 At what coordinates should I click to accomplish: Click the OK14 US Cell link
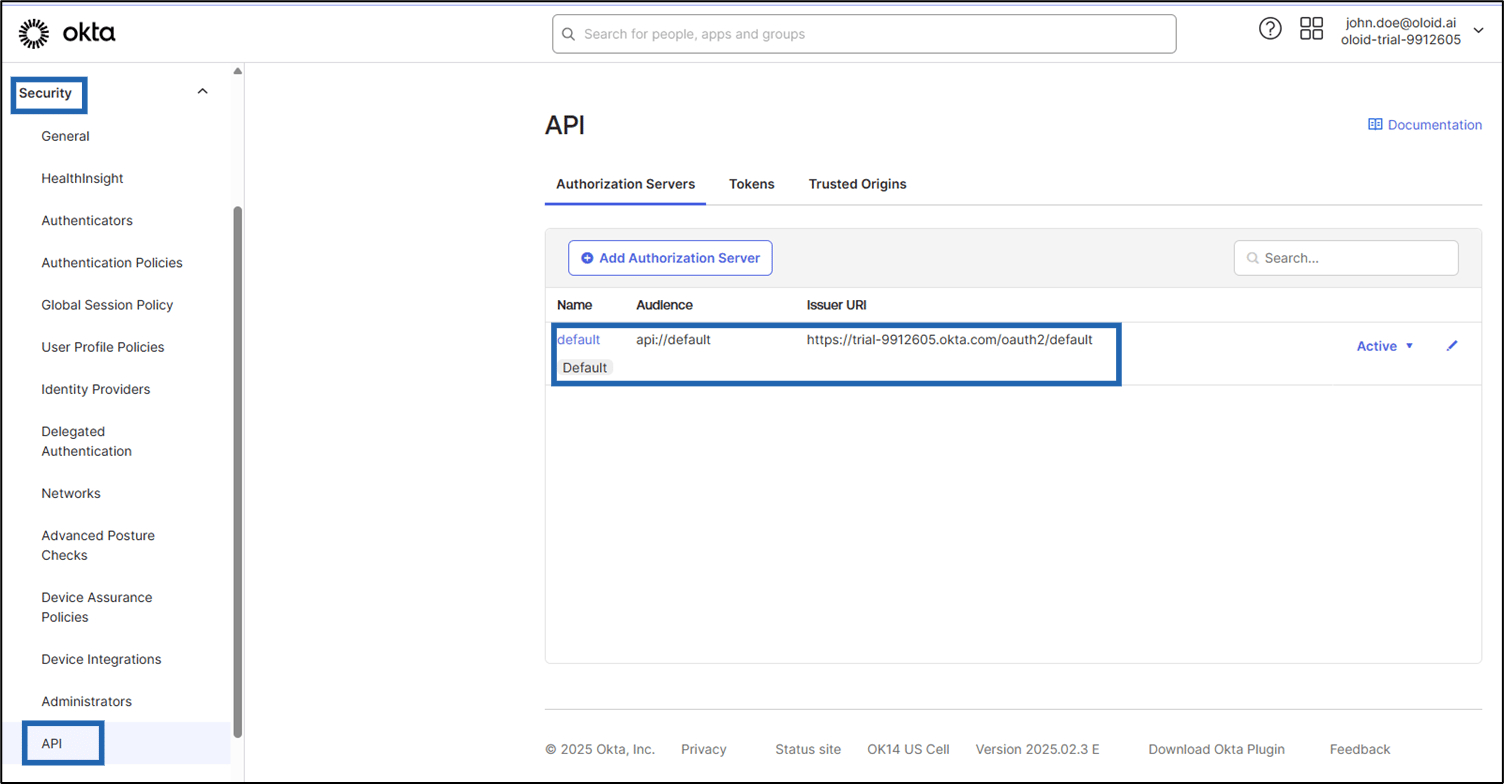[x=908, y=749]
